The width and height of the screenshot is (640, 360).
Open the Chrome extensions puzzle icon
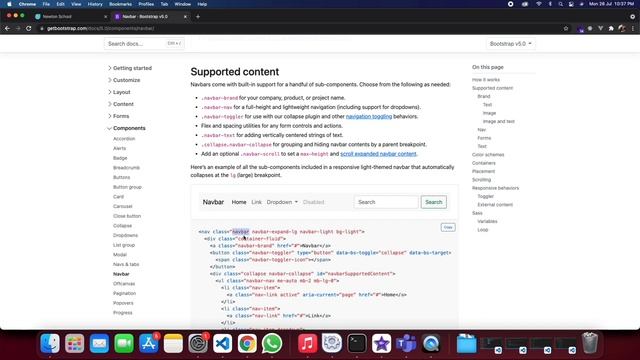tap(611, 29)
